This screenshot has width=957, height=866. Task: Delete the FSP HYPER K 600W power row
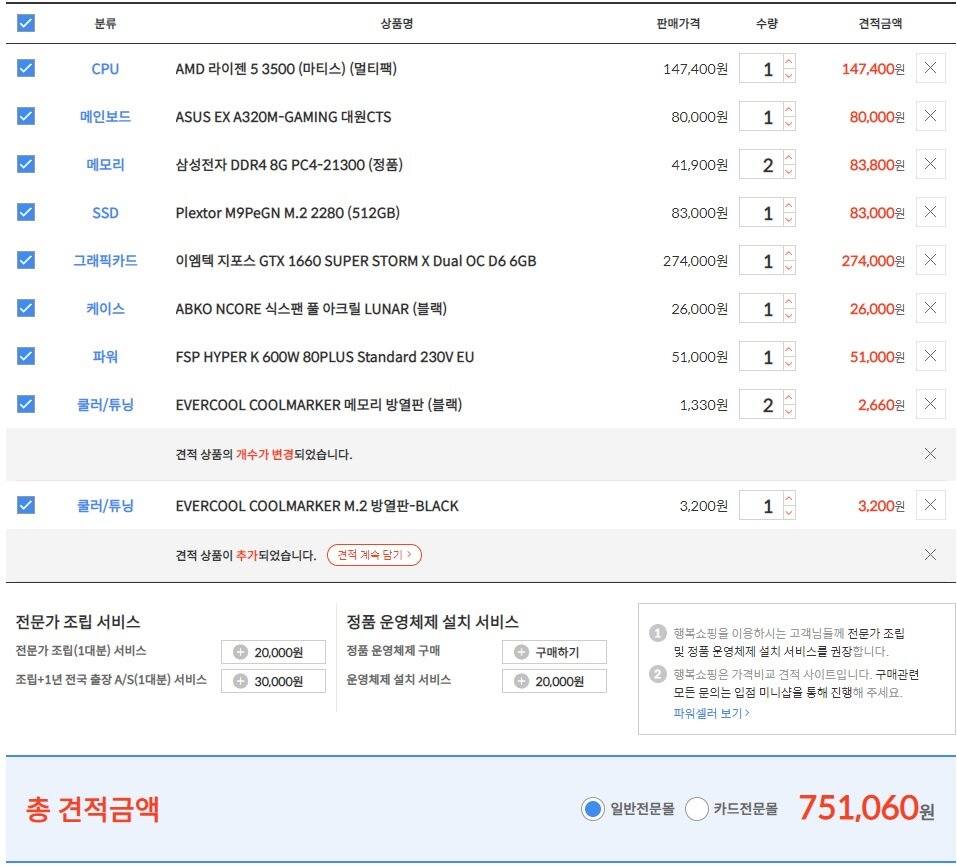(x=930, y=356)
